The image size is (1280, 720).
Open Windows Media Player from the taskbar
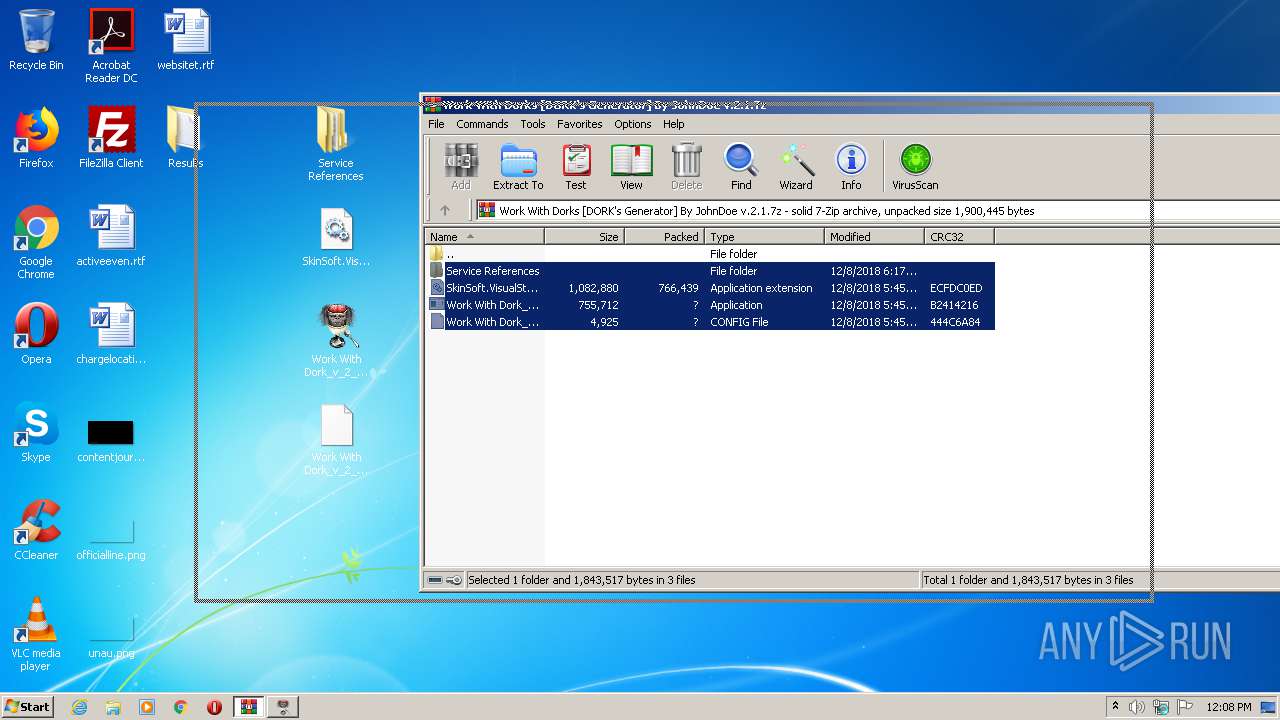pos(147,707)
